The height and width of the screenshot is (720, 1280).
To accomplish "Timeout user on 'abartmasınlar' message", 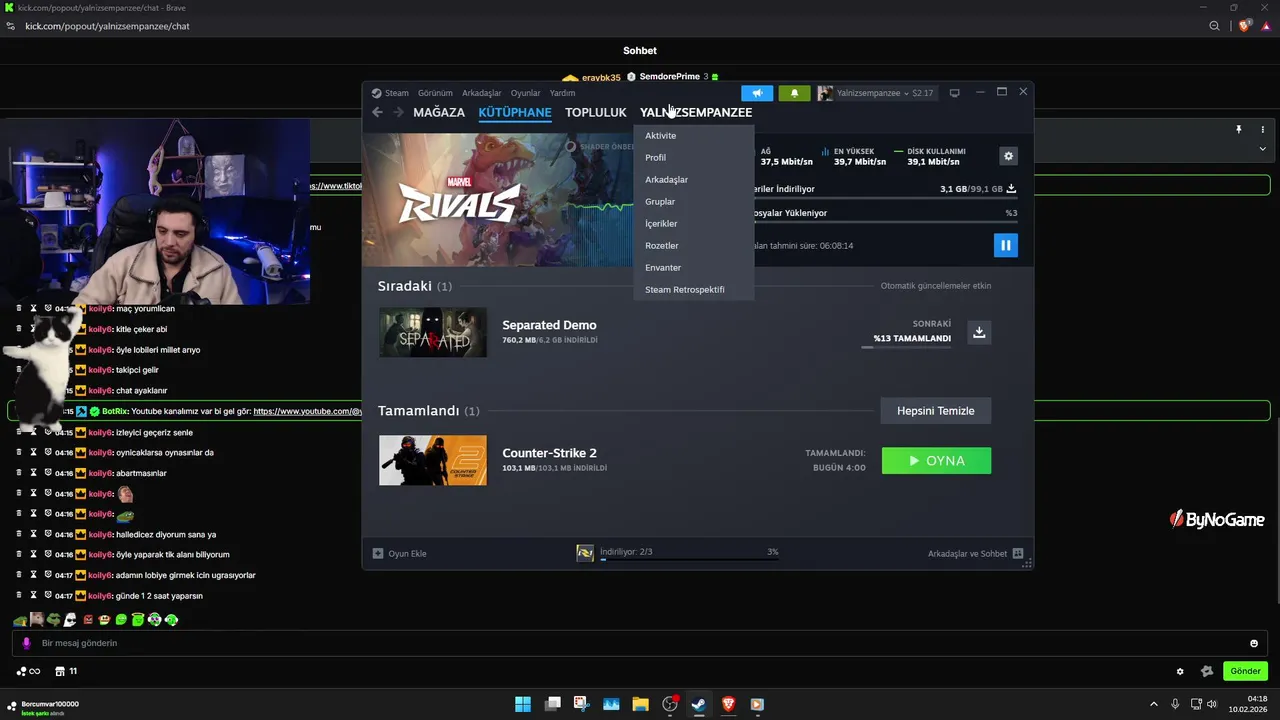I will (x=33, y=473).
